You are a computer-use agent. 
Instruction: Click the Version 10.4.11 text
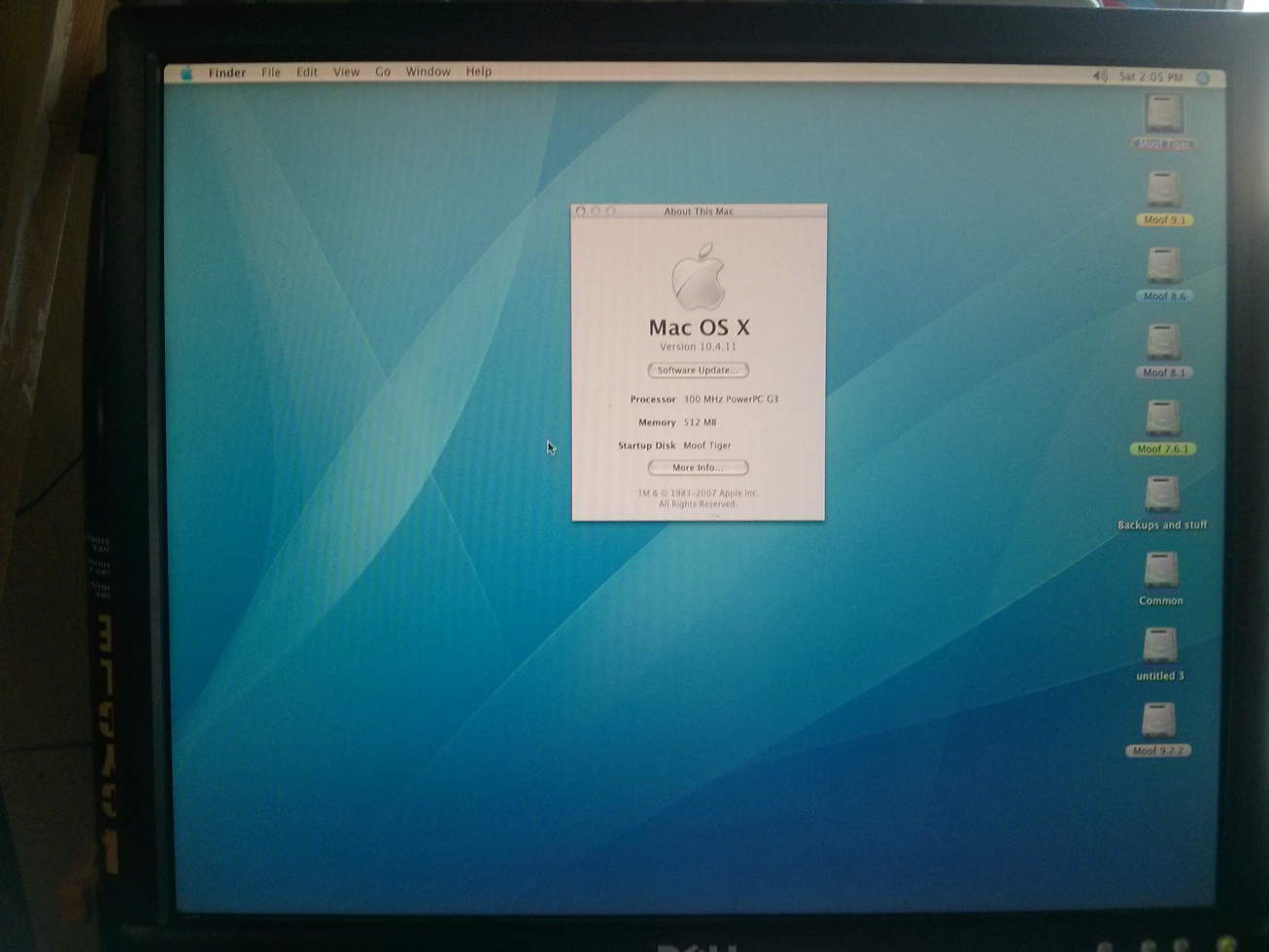coord(698,347)
